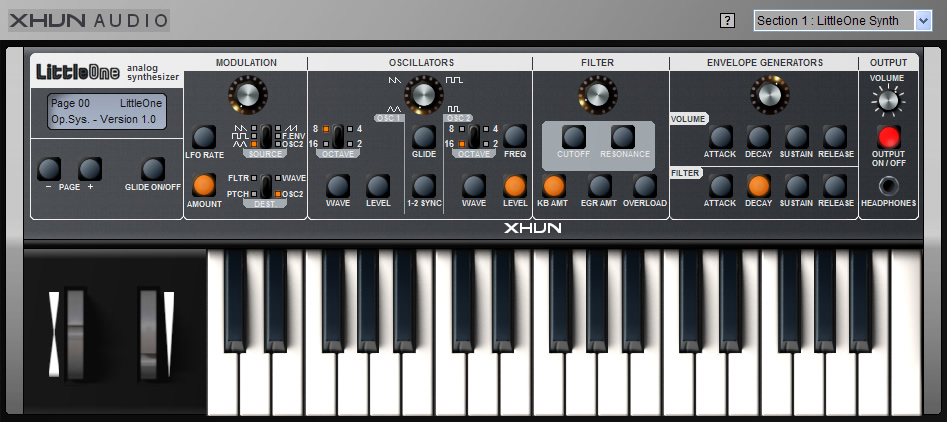Click the Oscillators section rotary knob
The width and height of the screenshot is (947, 422).
tap(423, 95)
